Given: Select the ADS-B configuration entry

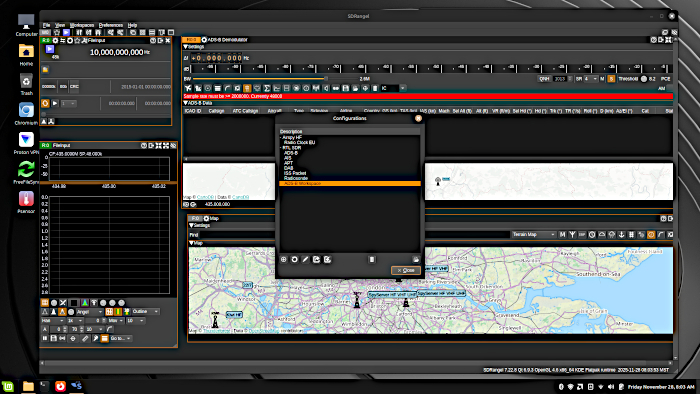Looking at the screenshot, I should click(291, 153).
